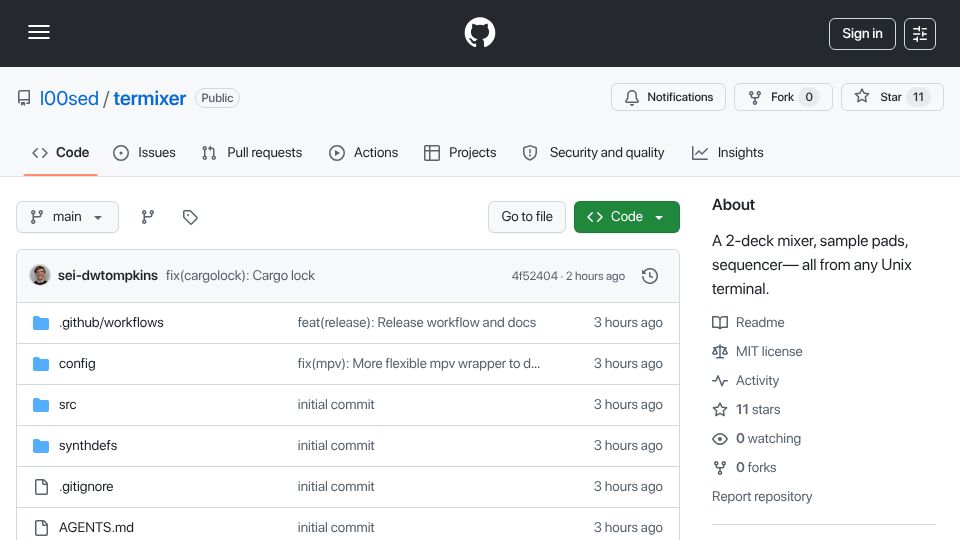
Task: Click the star icon beside 11 stars
Action: coord(720,410)
